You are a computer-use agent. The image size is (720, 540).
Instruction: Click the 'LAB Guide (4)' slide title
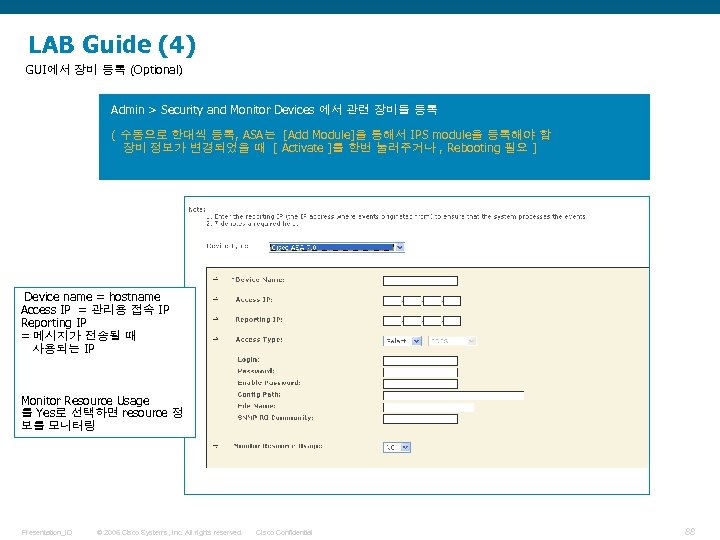pyautogui.click(x=112, y=45)
